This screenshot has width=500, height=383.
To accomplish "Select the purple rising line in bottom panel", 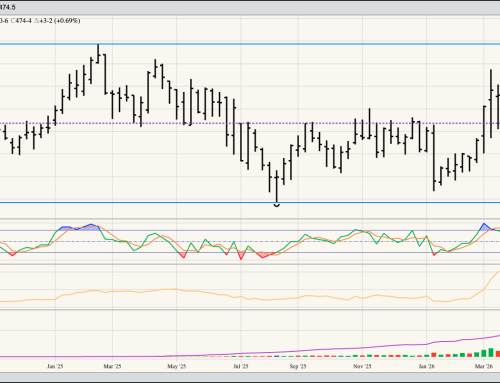I will pos(250,352).
